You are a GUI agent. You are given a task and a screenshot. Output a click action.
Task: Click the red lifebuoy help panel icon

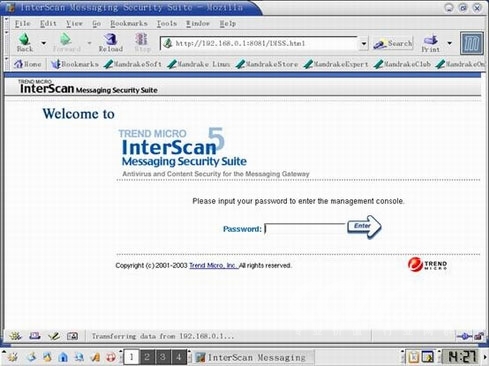[111, 357]
